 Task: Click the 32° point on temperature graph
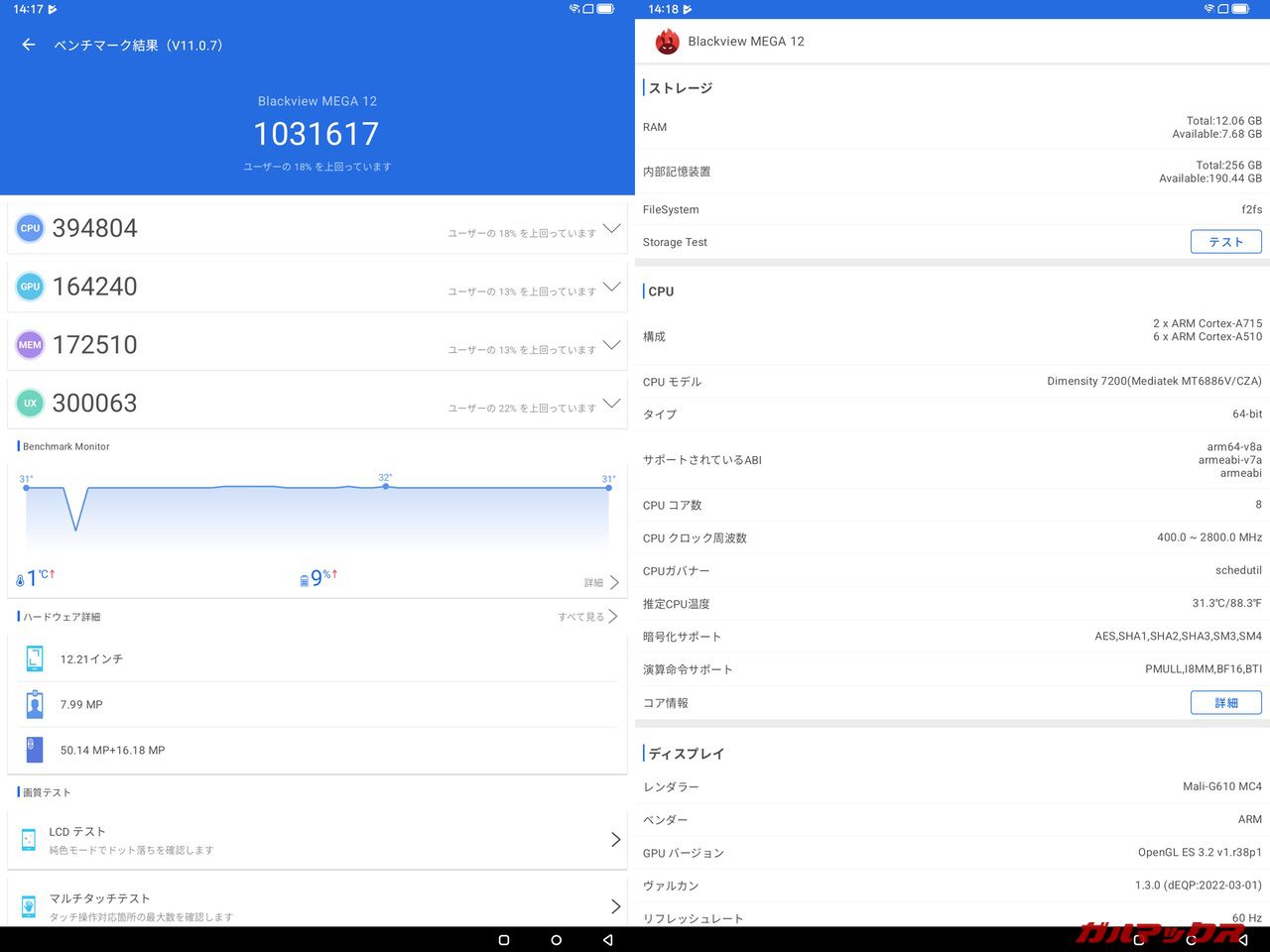[x=385, y=486]
